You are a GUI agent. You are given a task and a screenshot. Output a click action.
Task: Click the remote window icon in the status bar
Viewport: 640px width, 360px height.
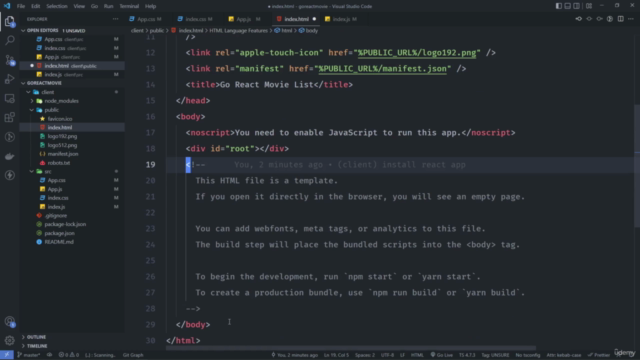pyautogui.click(x=7, y=355)
